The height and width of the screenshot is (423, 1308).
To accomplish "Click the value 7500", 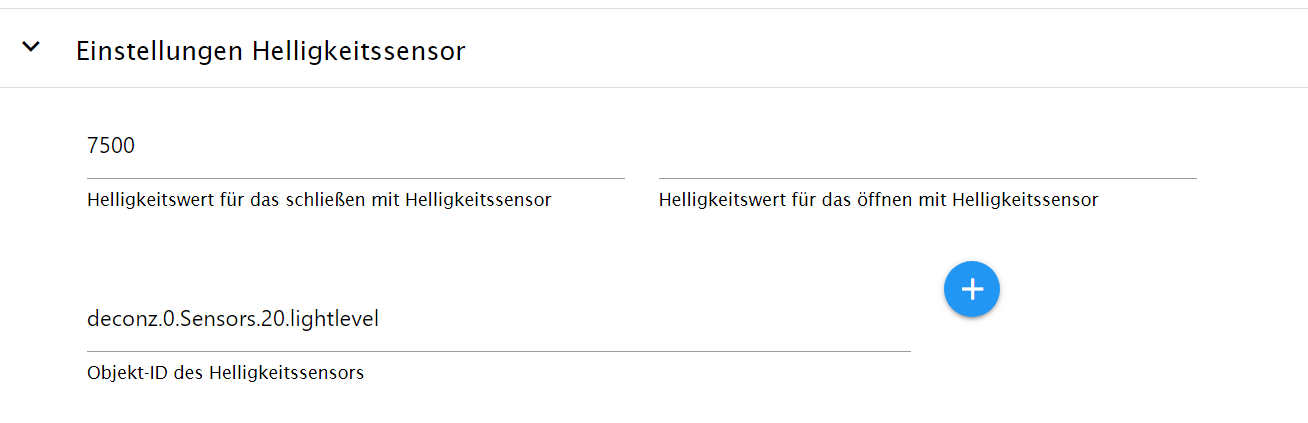I will pos(111,146).
